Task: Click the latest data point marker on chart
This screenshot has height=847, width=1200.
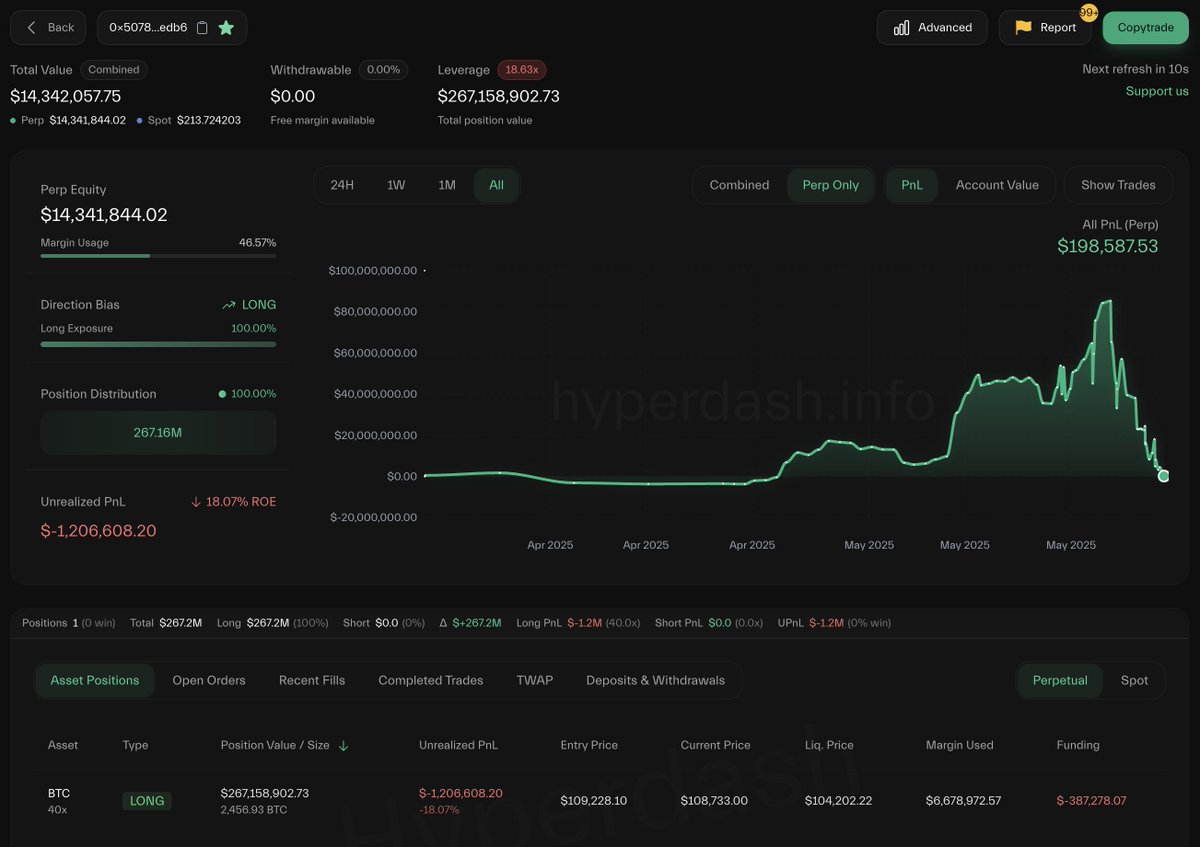Action: 1163,476
